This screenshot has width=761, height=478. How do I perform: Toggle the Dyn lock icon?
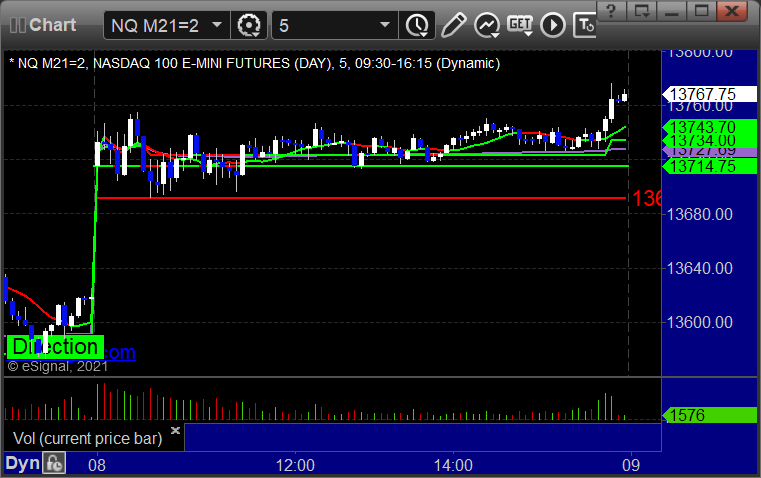pyautogui.click(x=54, y=463)
